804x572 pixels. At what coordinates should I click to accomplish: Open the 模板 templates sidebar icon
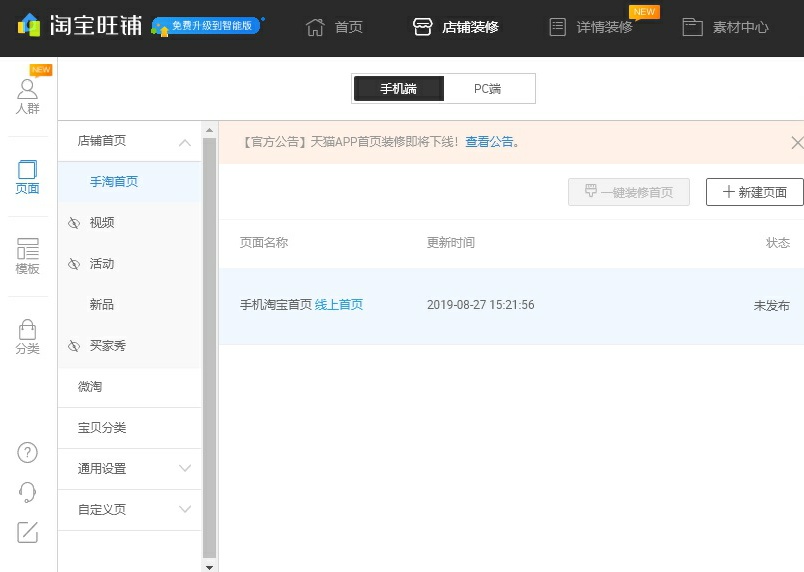pyautogui.click(x=28, y=257)
